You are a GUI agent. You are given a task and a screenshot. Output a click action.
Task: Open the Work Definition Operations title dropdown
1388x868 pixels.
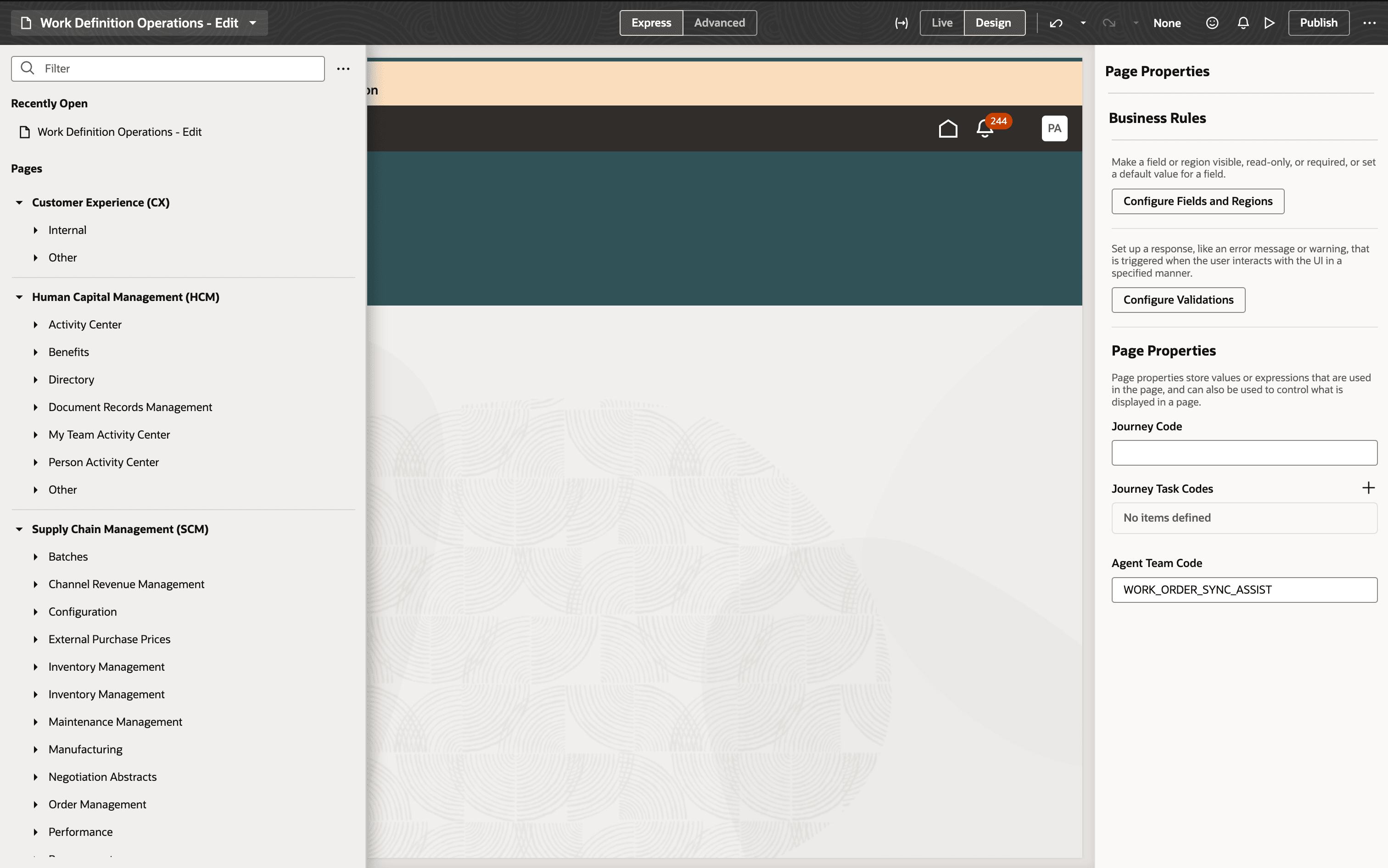(253, 22)
